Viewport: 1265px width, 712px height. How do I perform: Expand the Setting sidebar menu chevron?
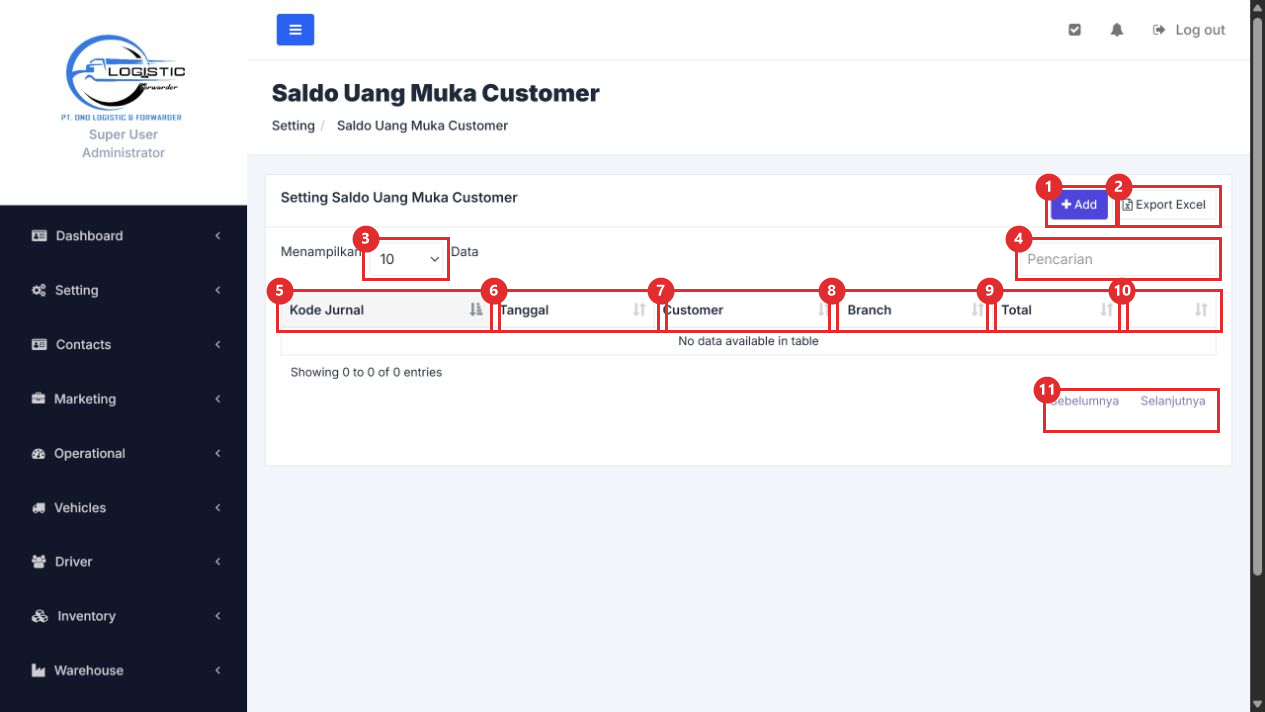tap(218, 290)
